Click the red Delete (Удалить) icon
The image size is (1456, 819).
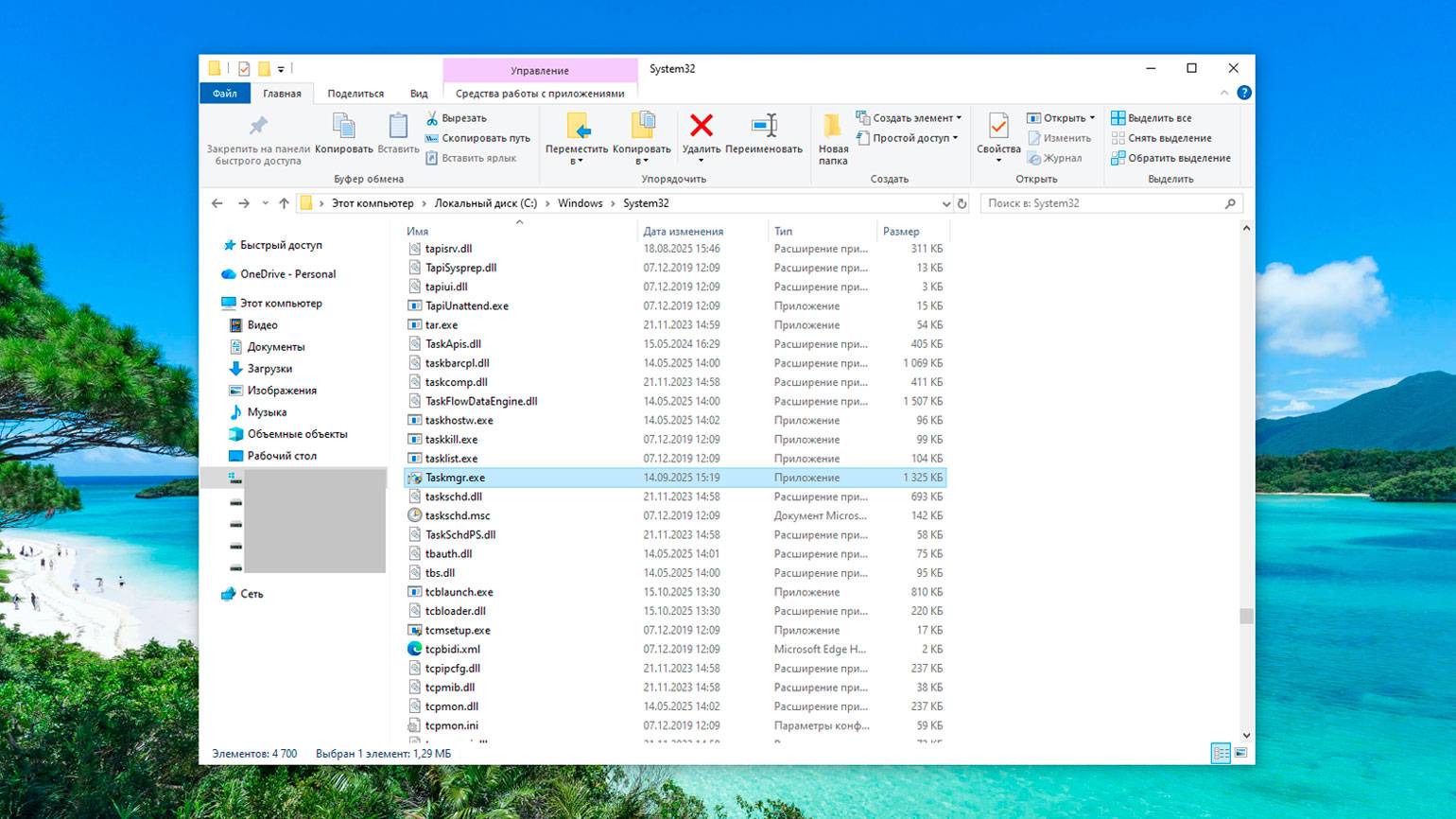click(x=701, y=126)
